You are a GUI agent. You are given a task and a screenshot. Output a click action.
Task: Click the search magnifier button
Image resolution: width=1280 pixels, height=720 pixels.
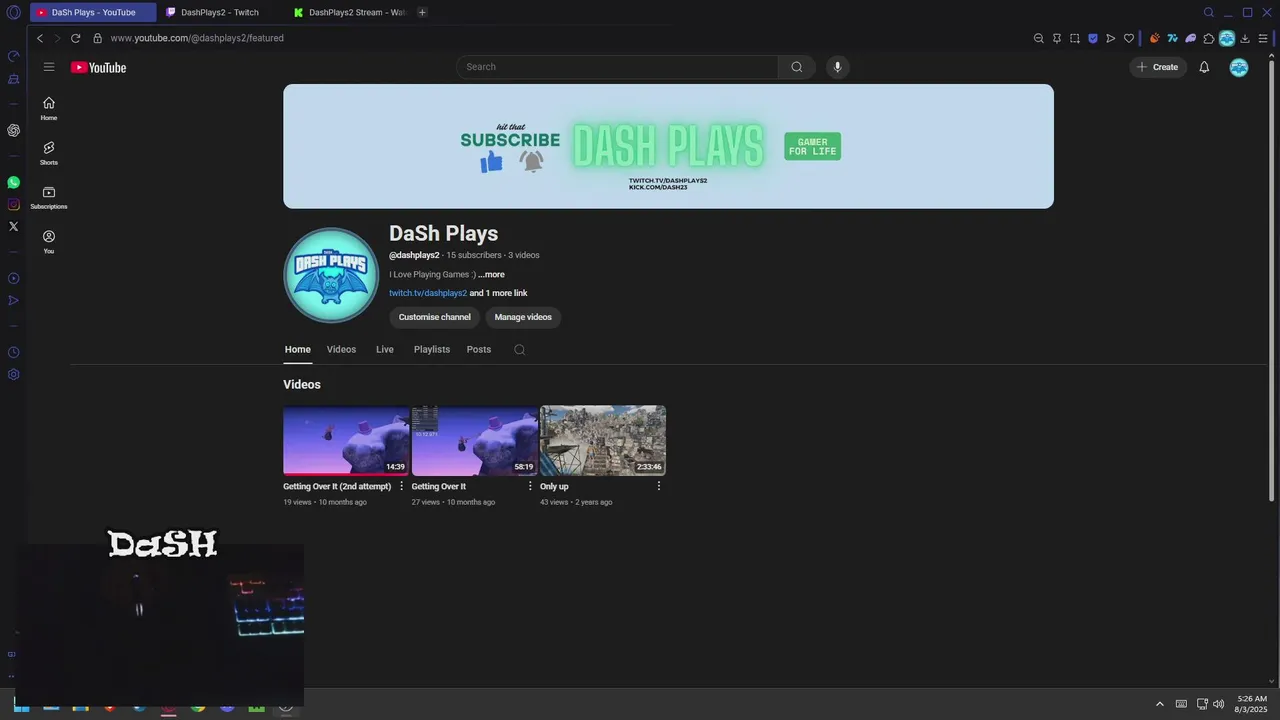coord(797,67)
